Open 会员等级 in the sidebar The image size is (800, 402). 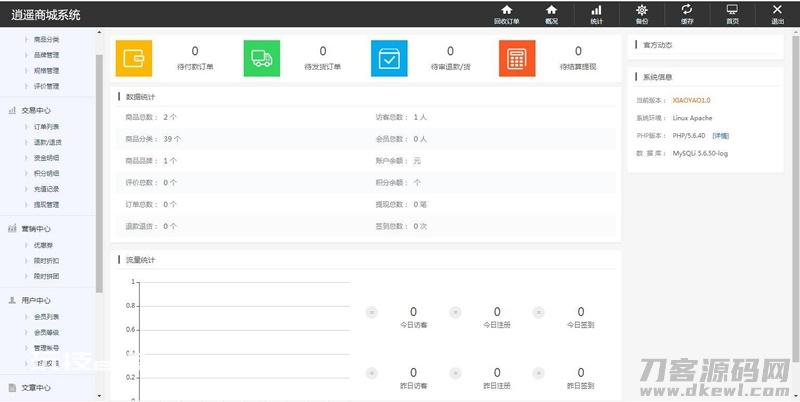pyautogui.click(x=46, y=332)
